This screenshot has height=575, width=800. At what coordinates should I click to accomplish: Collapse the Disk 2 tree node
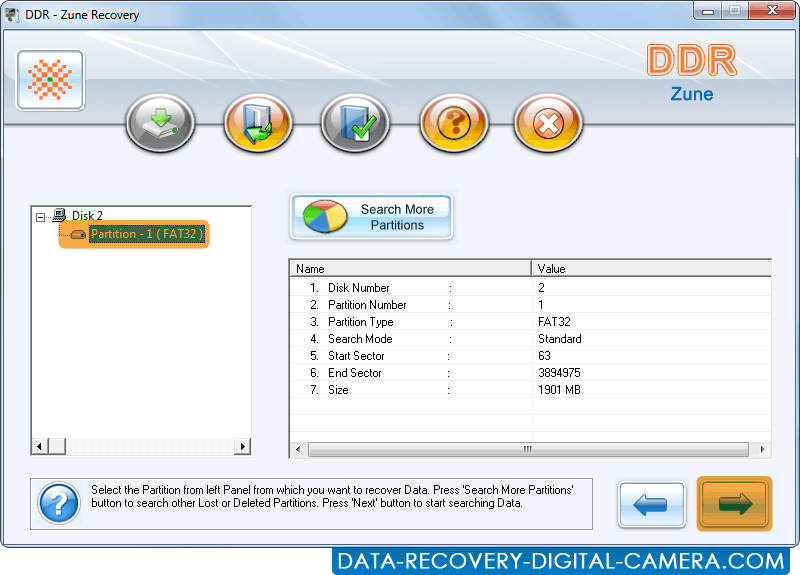pos(40,217)
